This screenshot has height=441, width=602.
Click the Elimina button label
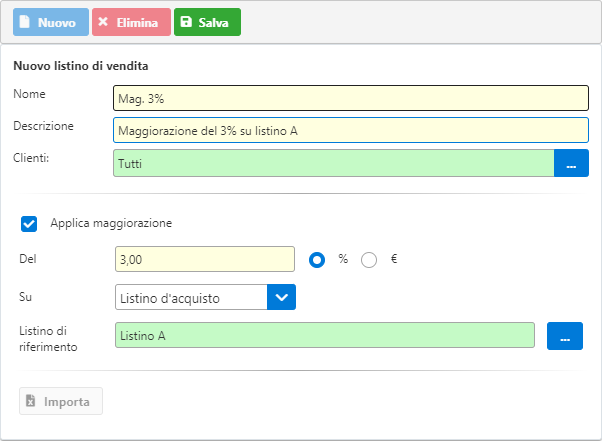pos(137,23)
